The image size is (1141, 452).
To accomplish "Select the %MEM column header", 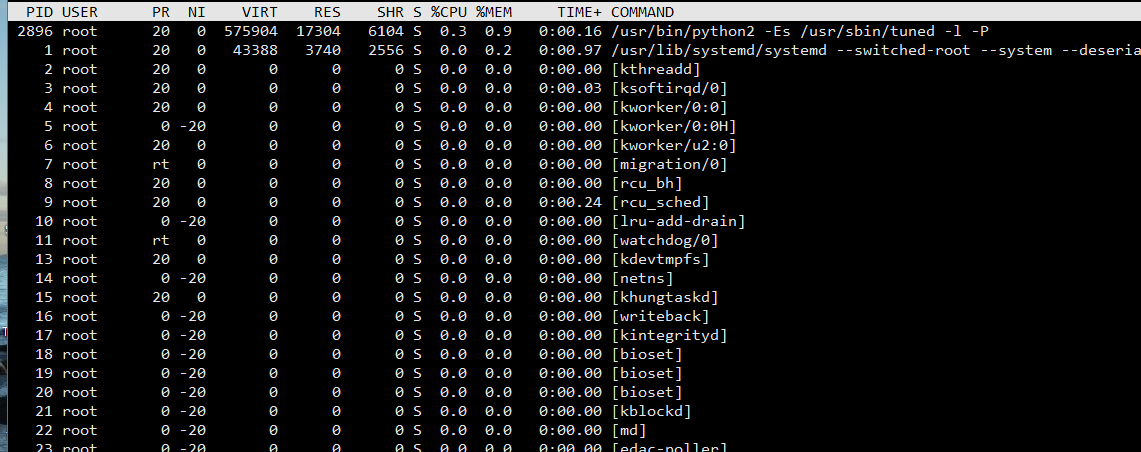I will 494,12.
